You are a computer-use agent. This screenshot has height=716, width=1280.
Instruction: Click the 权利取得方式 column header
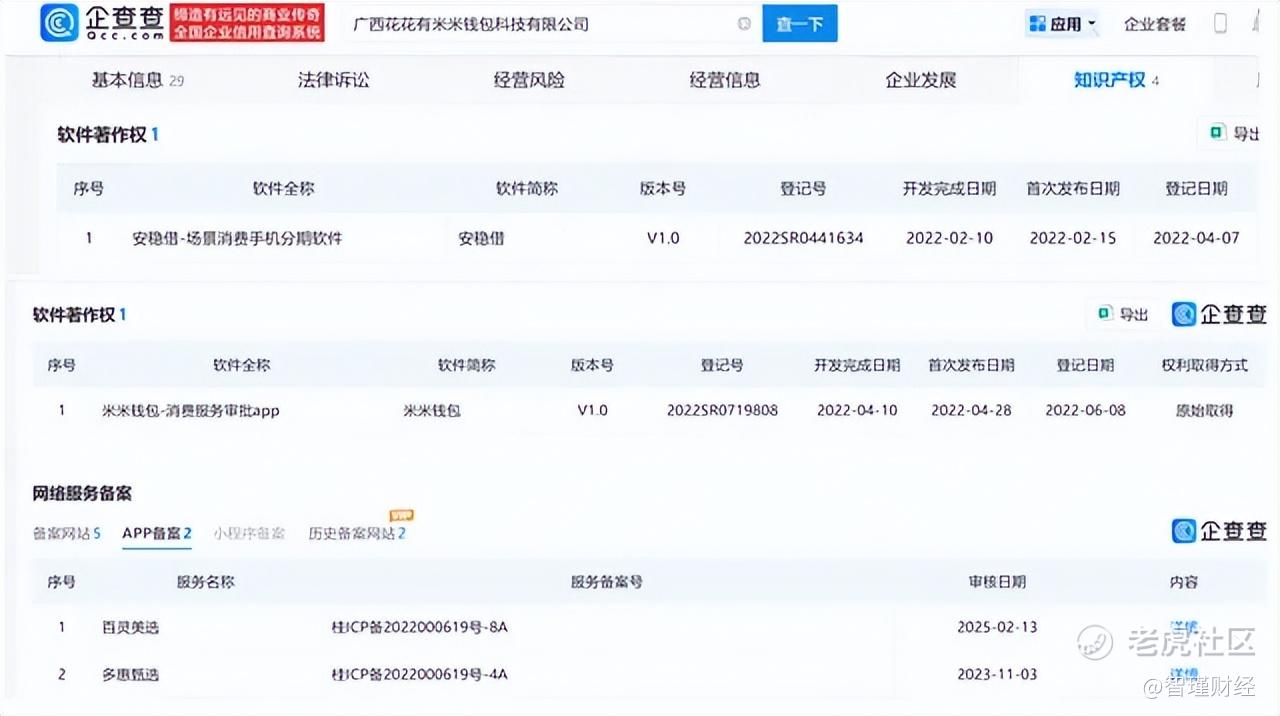[1204, 365]
